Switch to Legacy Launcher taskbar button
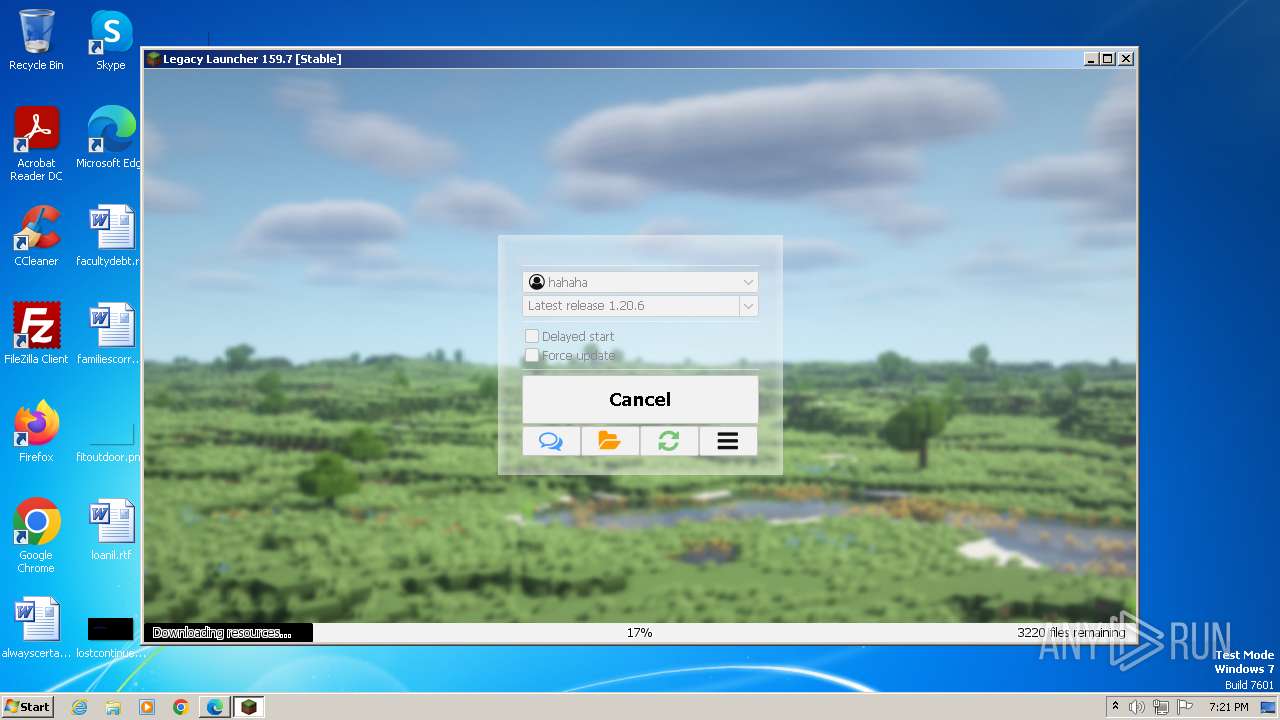This screenshot has height=720, width=1280. tap(249, 707)
